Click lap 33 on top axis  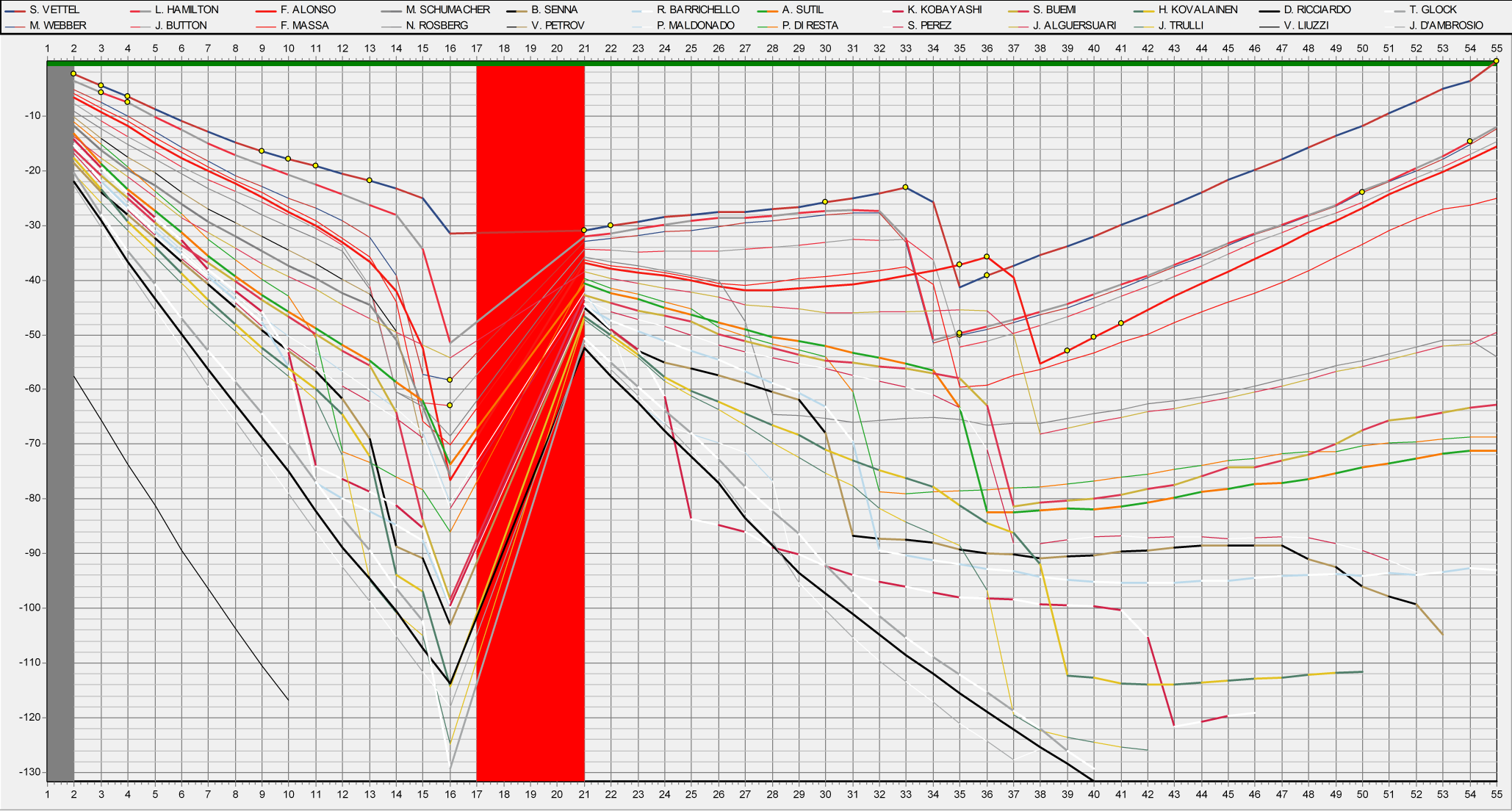(x=906, y=48)
